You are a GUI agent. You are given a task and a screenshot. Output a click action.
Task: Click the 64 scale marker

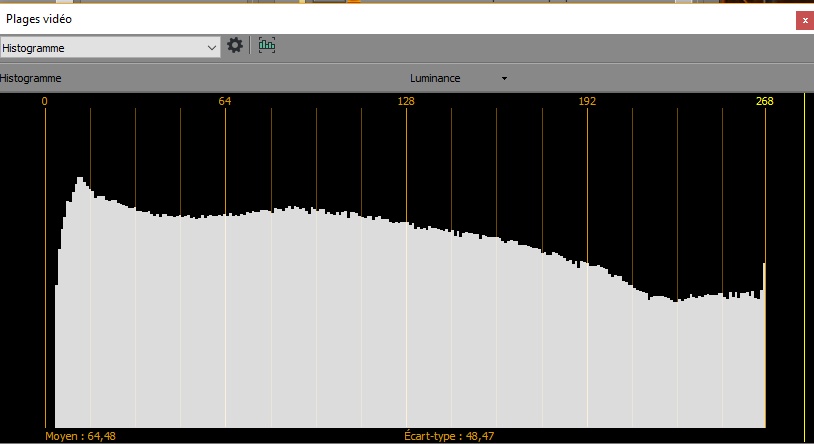pos(225,101)
